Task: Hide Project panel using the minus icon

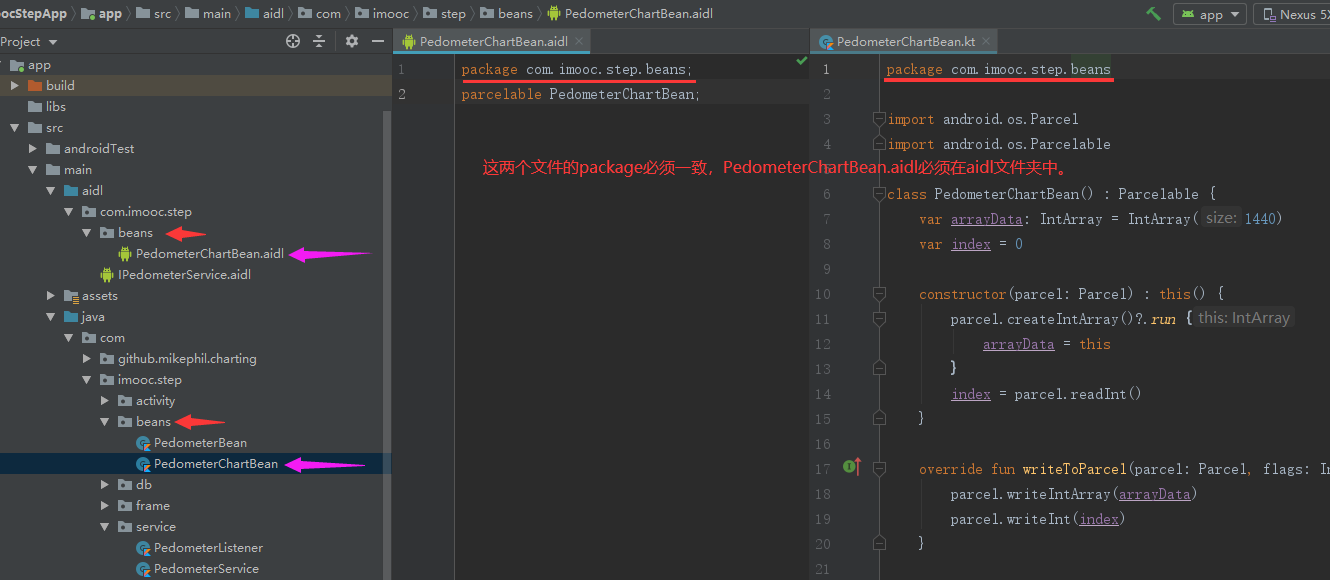Action: (x=378, y=41)
